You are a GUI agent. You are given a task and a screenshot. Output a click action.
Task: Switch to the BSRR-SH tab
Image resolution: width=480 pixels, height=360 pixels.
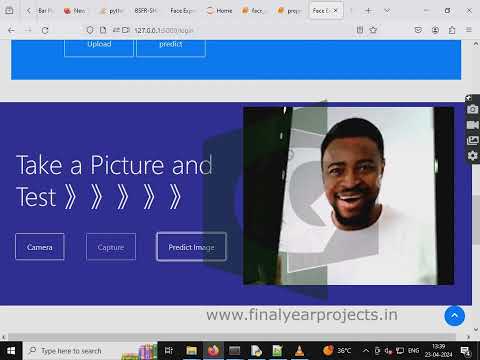click(x=146, y=11)
